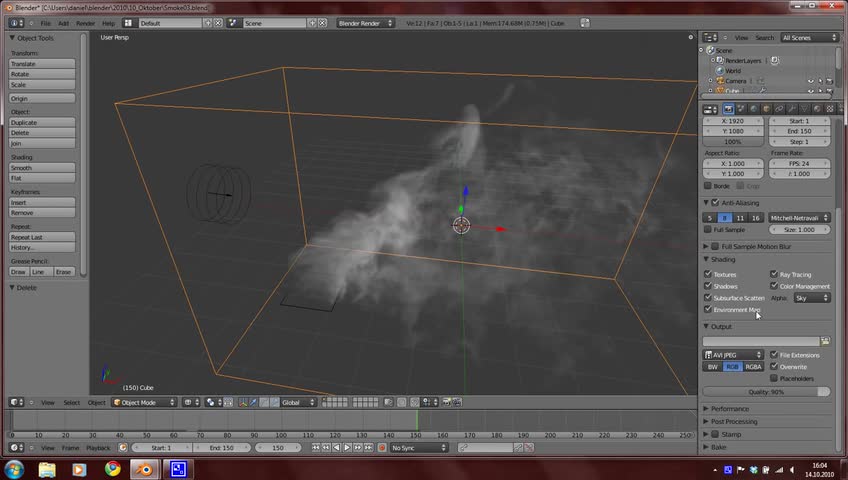Toggle the Ray Tracing checkbox
Image resolution: width=848 pixels, height=480 pixels.
[x=774, y=274]
